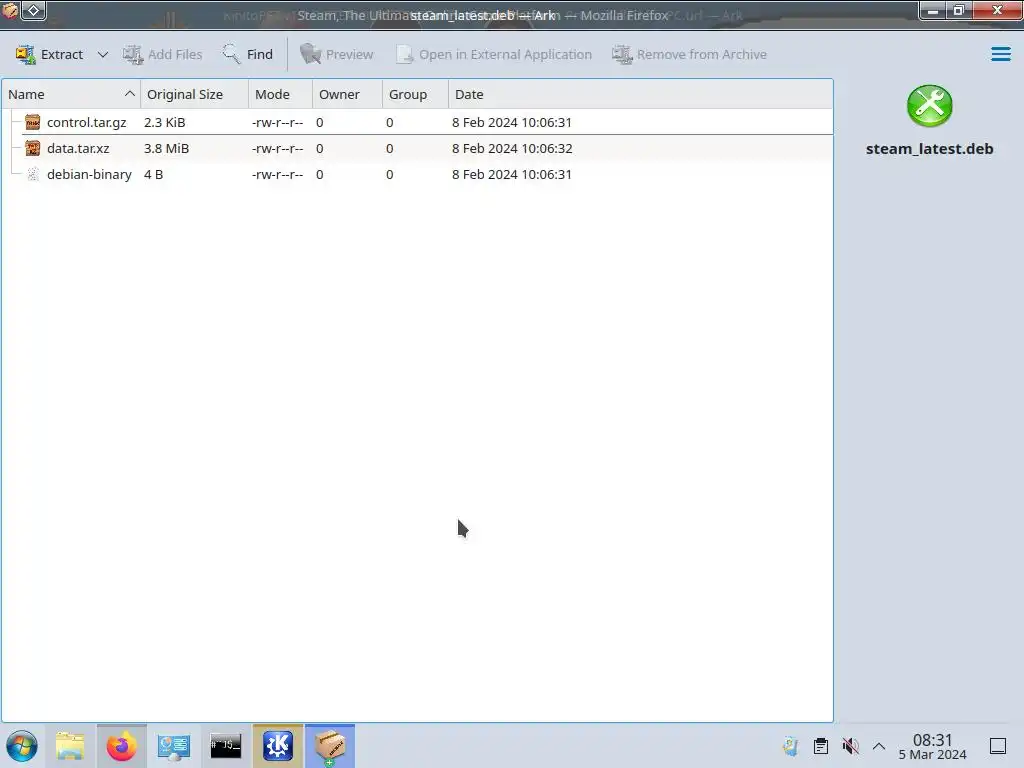Viewport: 1024px width, 768px height.
Task: Switch to Firefox in taskbar
Action: point(121,746)
